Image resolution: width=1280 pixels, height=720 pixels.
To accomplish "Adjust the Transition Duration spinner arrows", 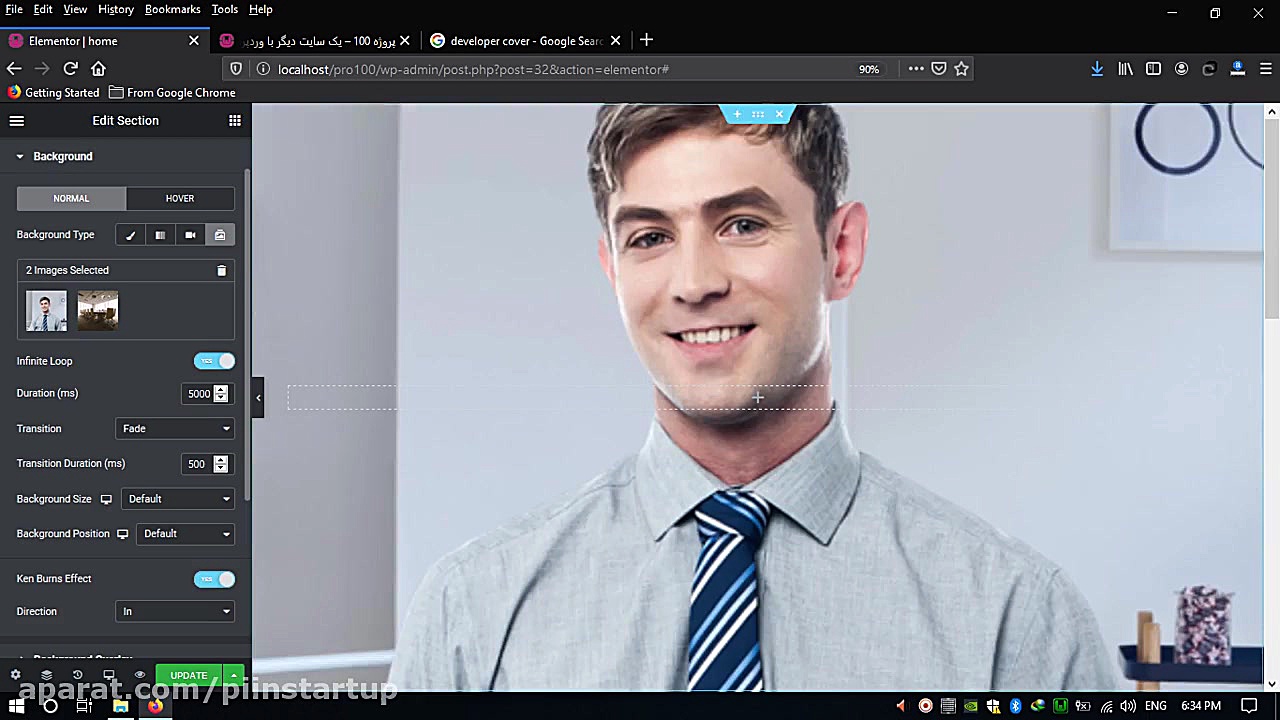I will point(221,464).
